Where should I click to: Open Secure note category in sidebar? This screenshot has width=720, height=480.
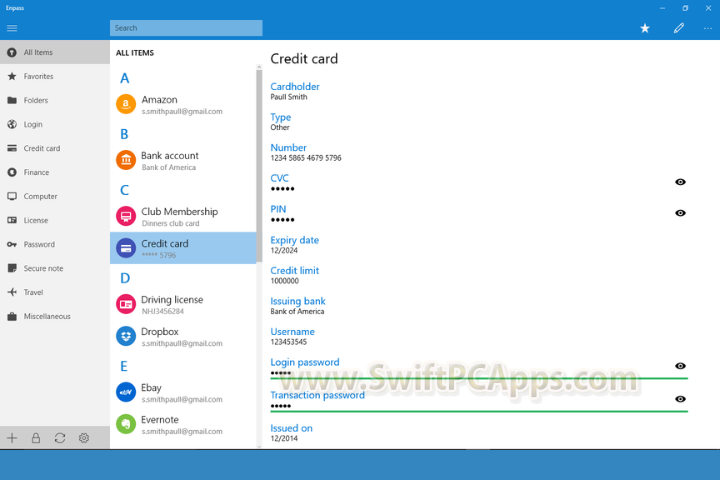[55, 268]
